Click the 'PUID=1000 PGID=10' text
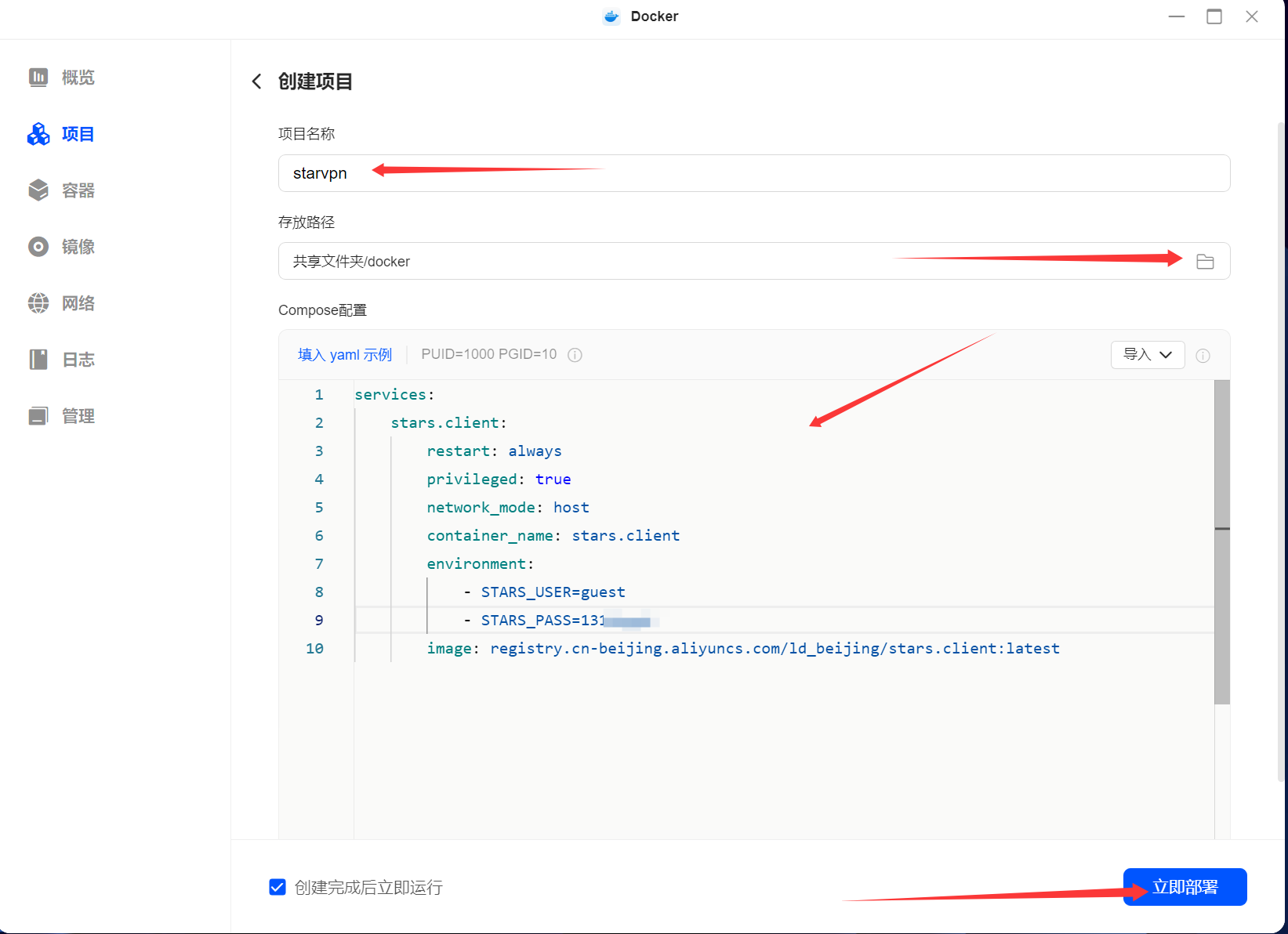The width and height of the screenshot is (1288, 934). coord(489,354)
